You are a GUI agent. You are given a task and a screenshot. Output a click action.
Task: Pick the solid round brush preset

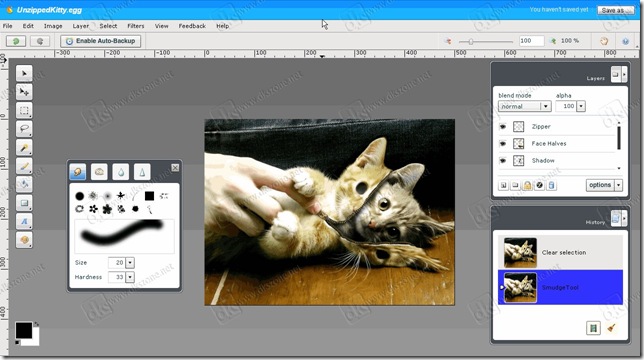point(80,196)
